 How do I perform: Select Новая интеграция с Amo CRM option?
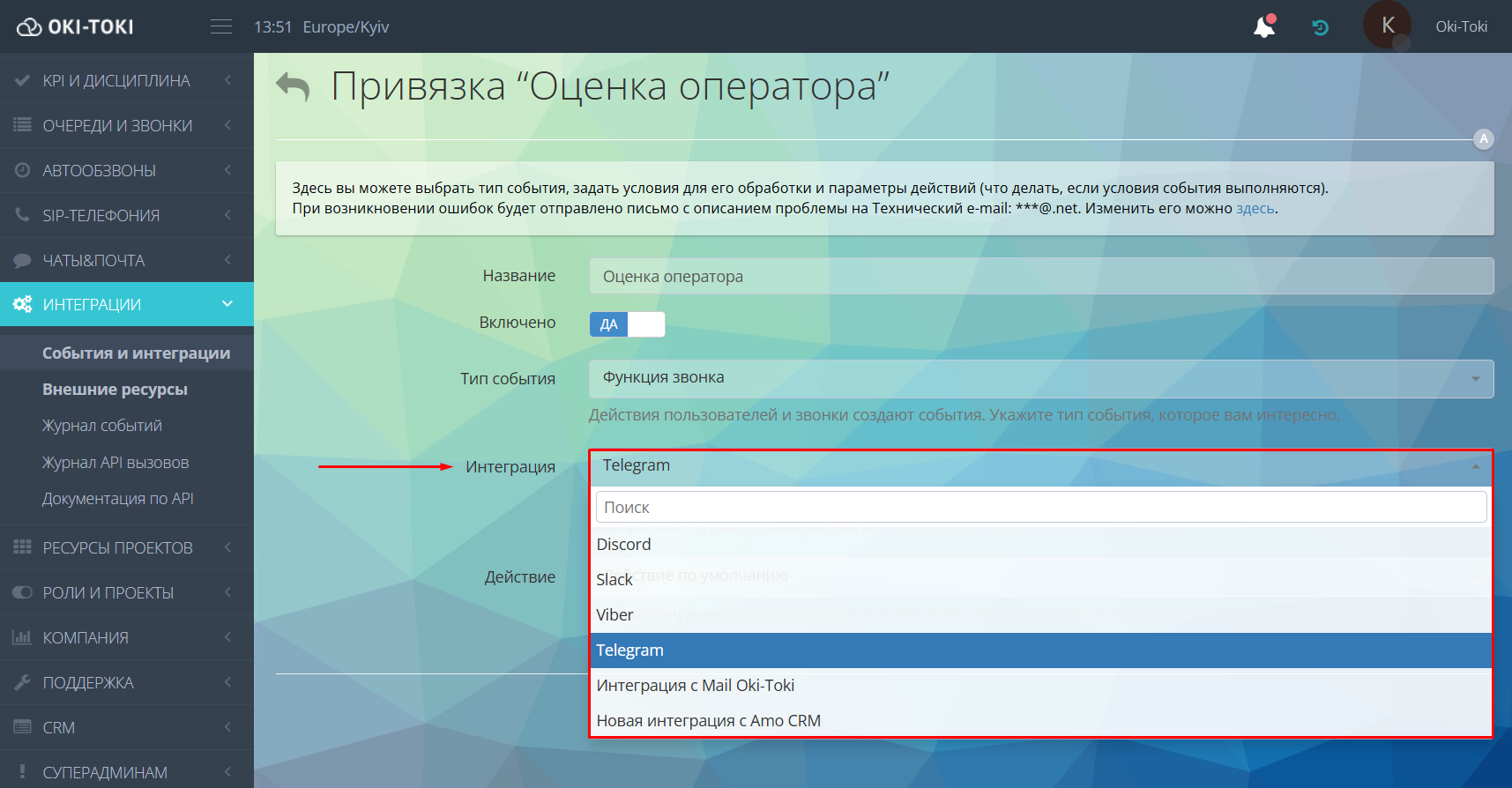pyautogui.click(x=1041, y=721)
